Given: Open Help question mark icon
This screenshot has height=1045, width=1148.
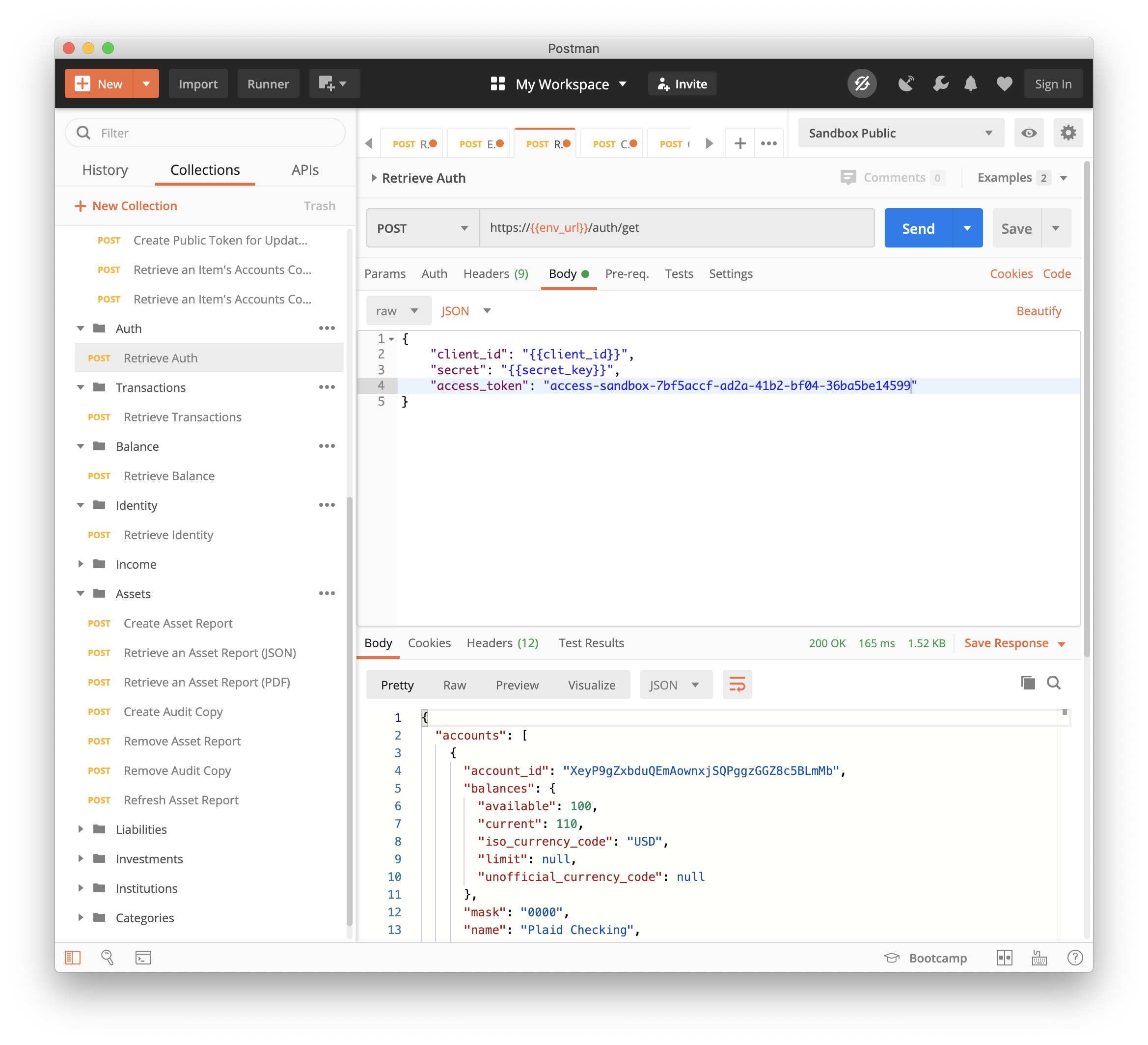Looking at the screenshot, I should pyautogui.click(x=1075, y=957).
